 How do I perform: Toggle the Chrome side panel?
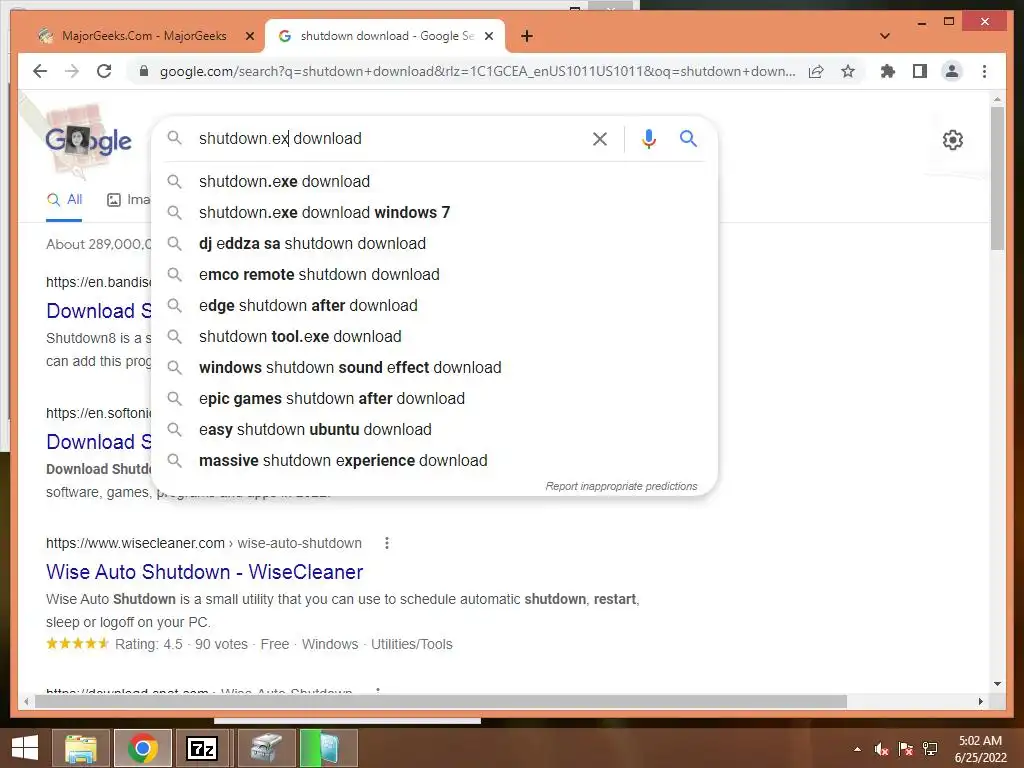click(x=920, y=71)
